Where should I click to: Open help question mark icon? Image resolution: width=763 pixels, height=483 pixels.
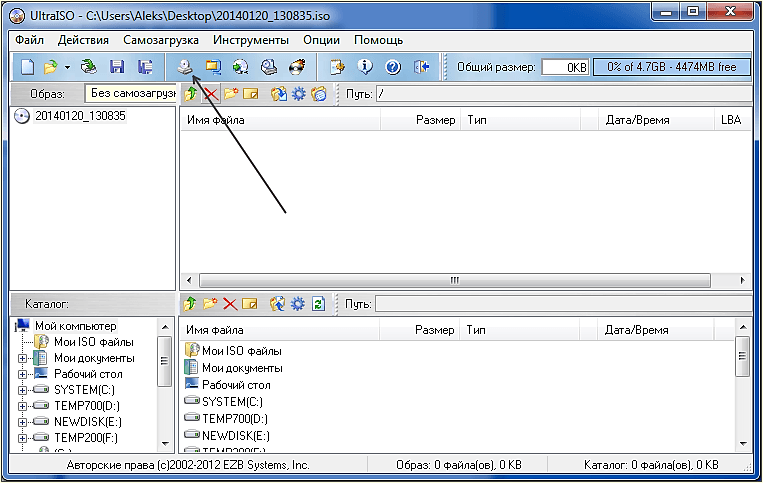coord(393,67)
